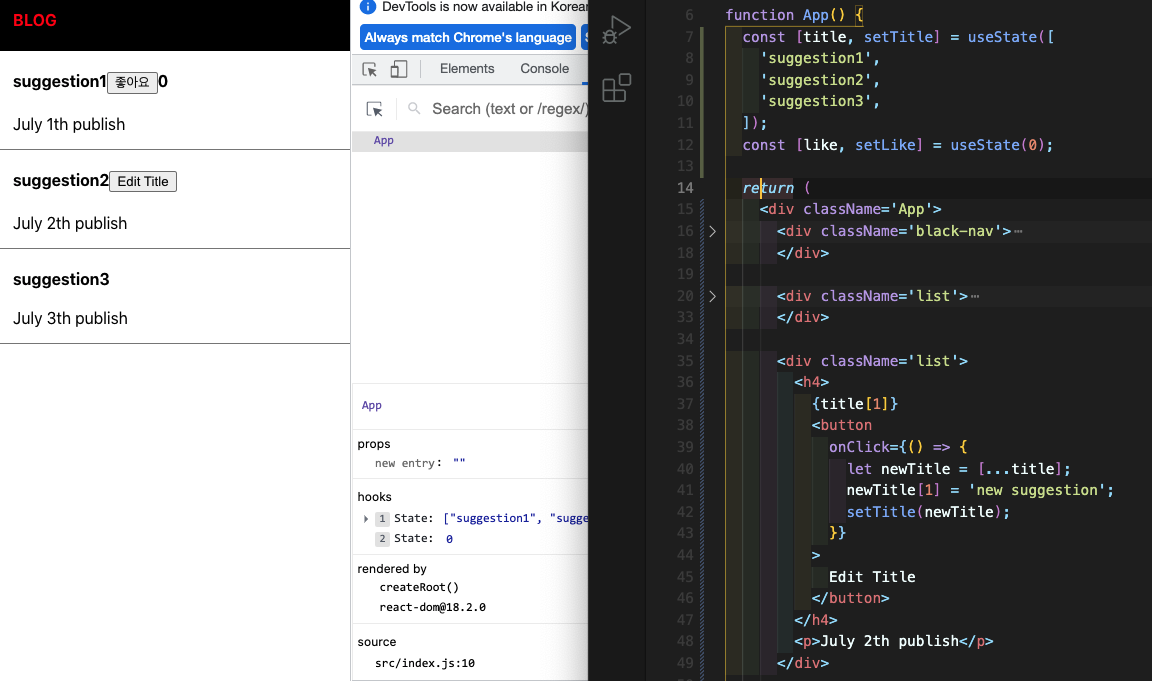Click the BLOG header text

[x=35, y=21]
